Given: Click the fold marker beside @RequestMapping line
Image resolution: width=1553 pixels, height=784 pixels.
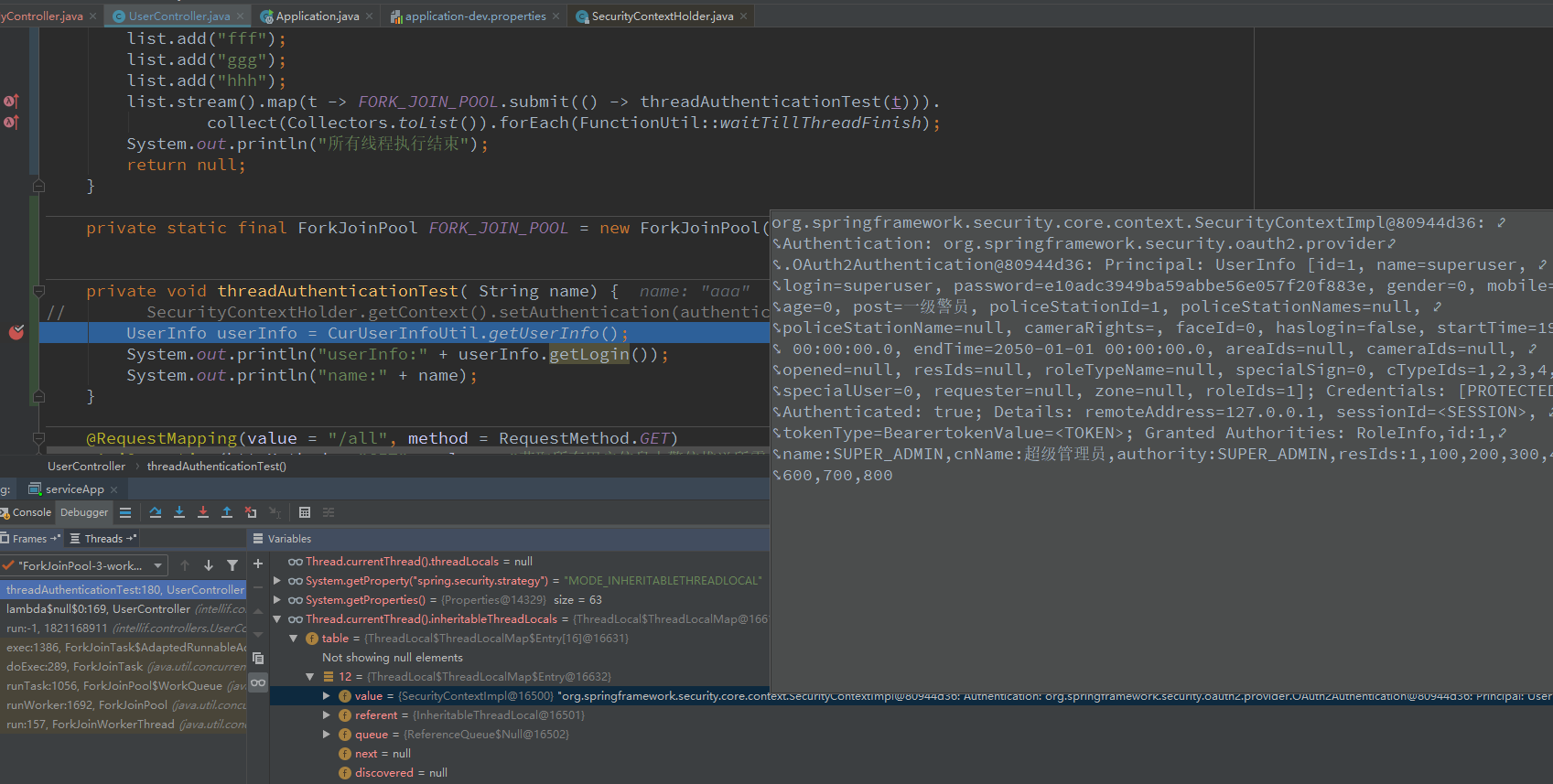Looking at the screenshot, I should 38,439.
